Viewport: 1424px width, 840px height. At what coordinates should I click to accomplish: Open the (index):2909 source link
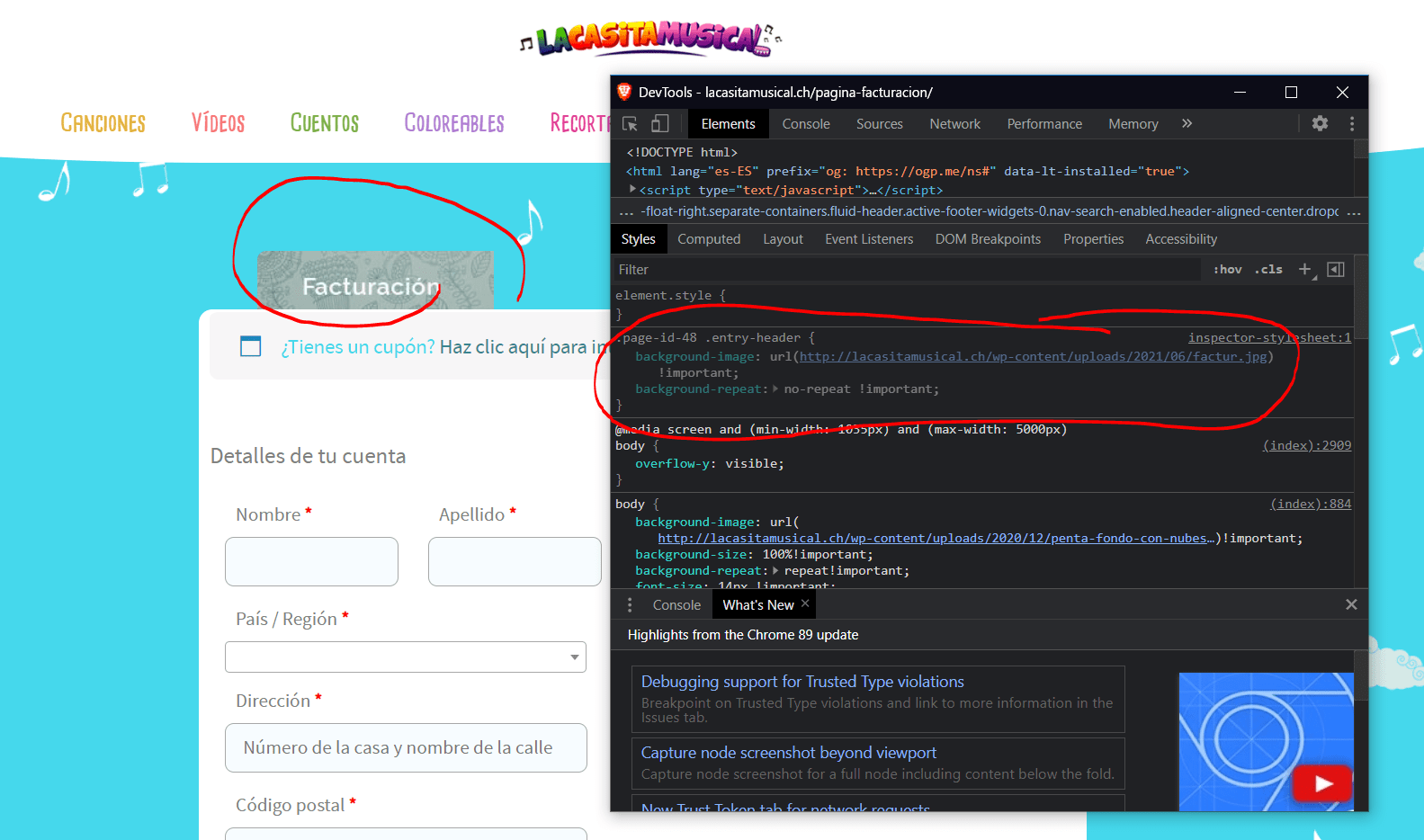1307,446
